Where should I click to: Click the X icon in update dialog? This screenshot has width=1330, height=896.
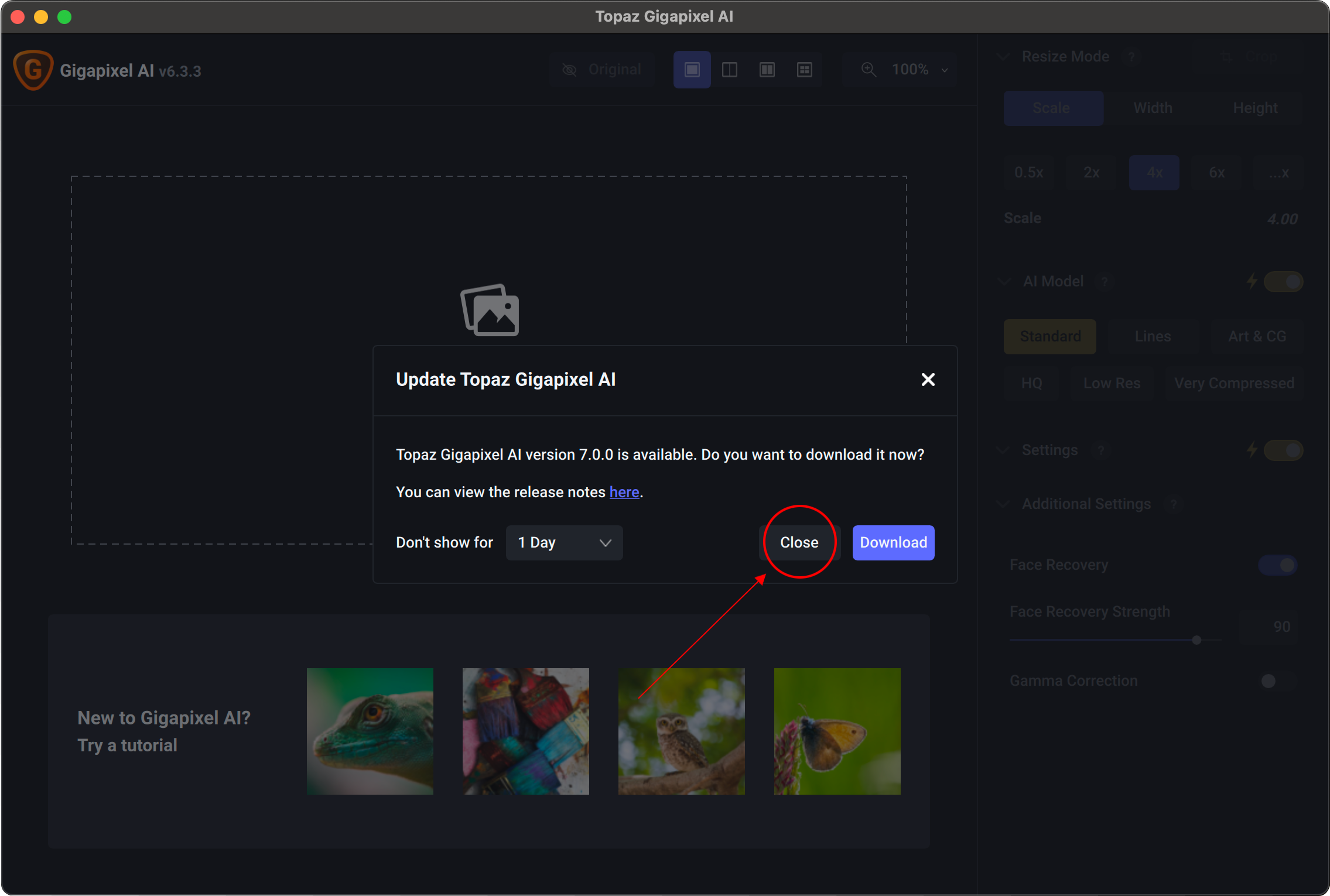[x=928, y=379]
